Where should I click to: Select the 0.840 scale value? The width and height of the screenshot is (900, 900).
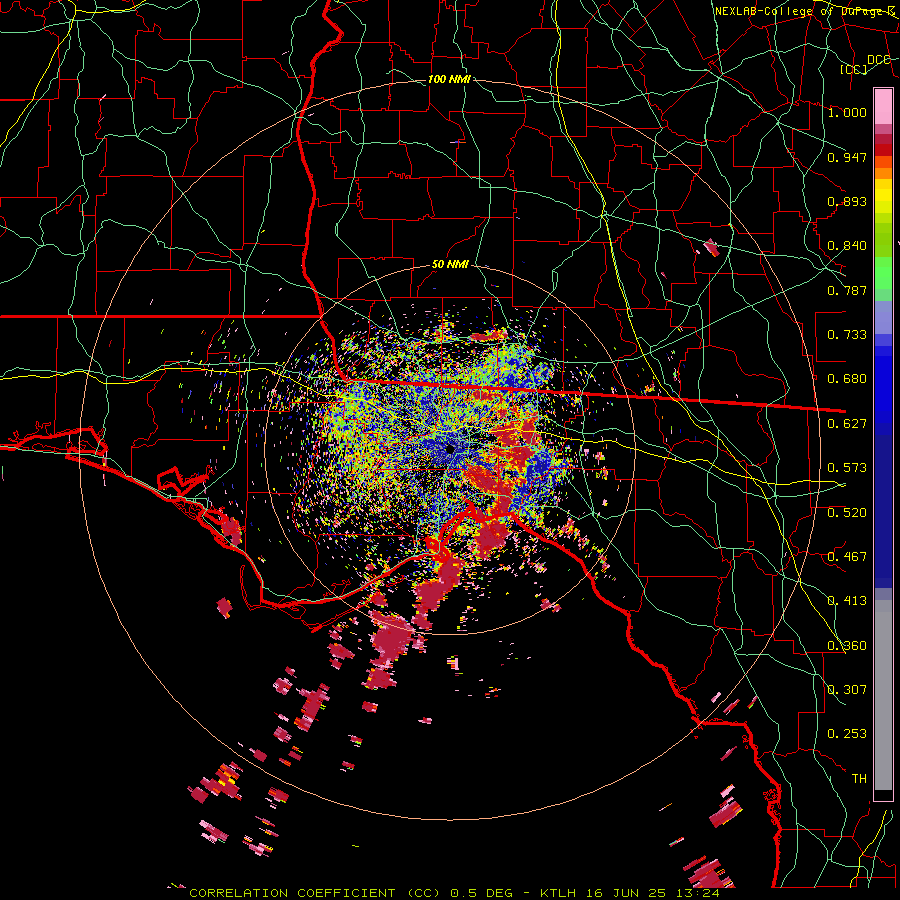pos(847,246)
